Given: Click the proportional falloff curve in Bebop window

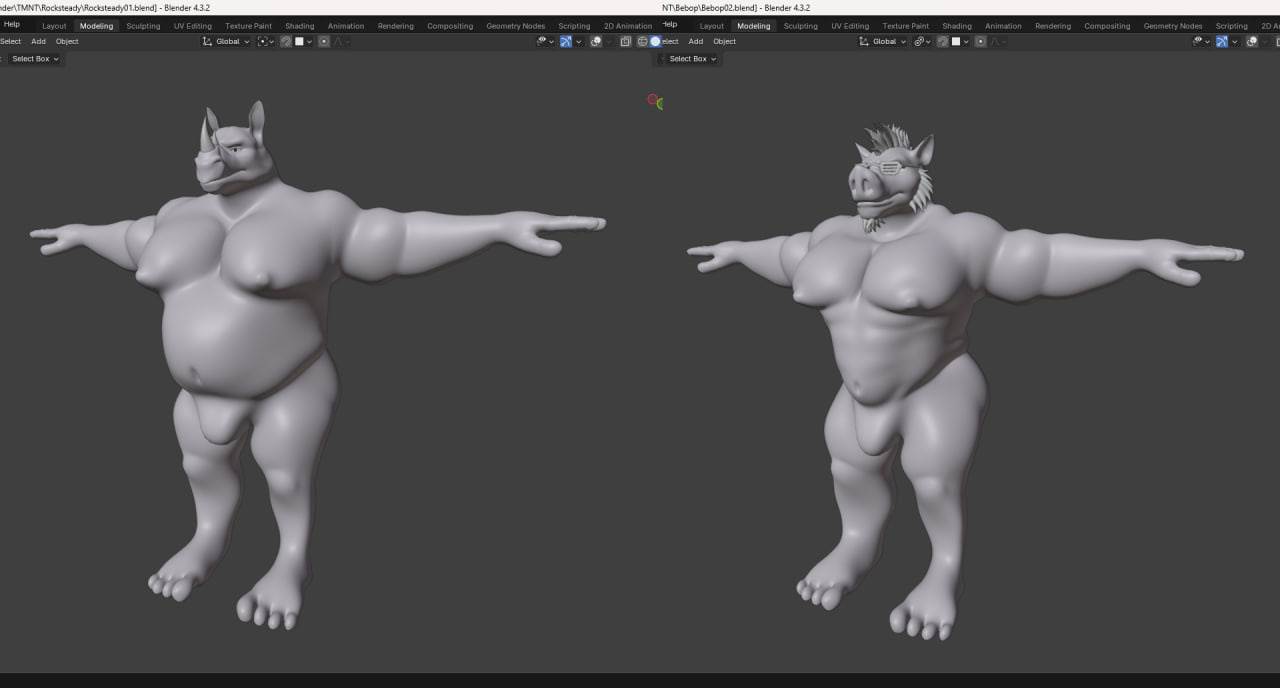Looking at the screenshot, I should [x=995, y=41].
